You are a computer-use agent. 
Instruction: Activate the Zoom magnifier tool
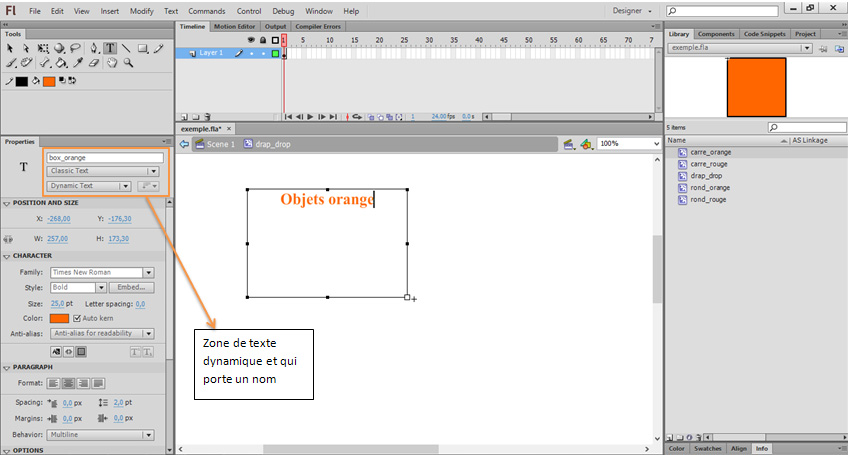pos(128,62)
